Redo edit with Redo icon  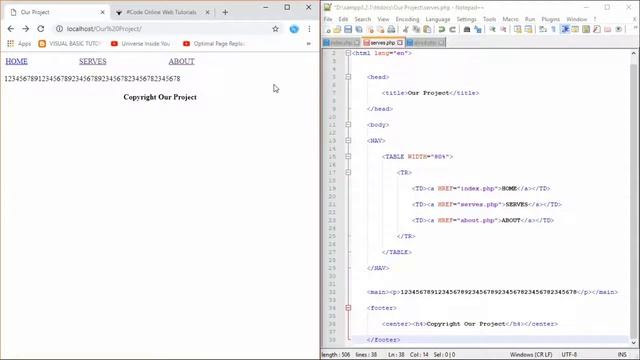point(452,29)
